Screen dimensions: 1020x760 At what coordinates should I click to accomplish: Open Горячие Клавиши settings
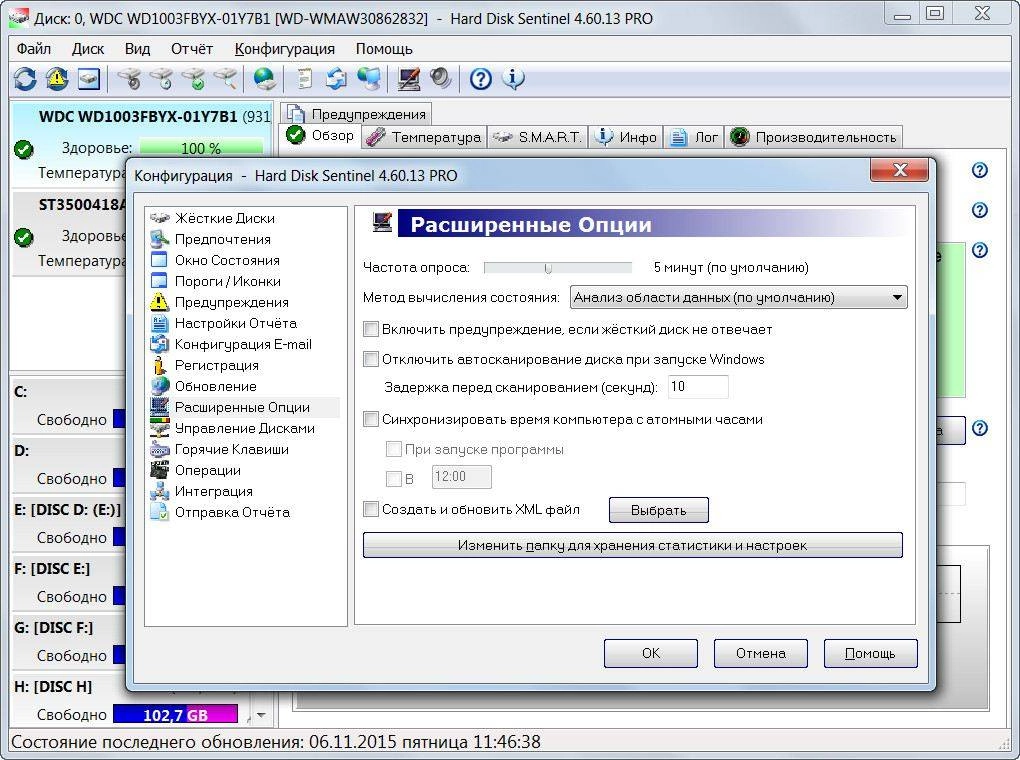click(x=232, y=449)
